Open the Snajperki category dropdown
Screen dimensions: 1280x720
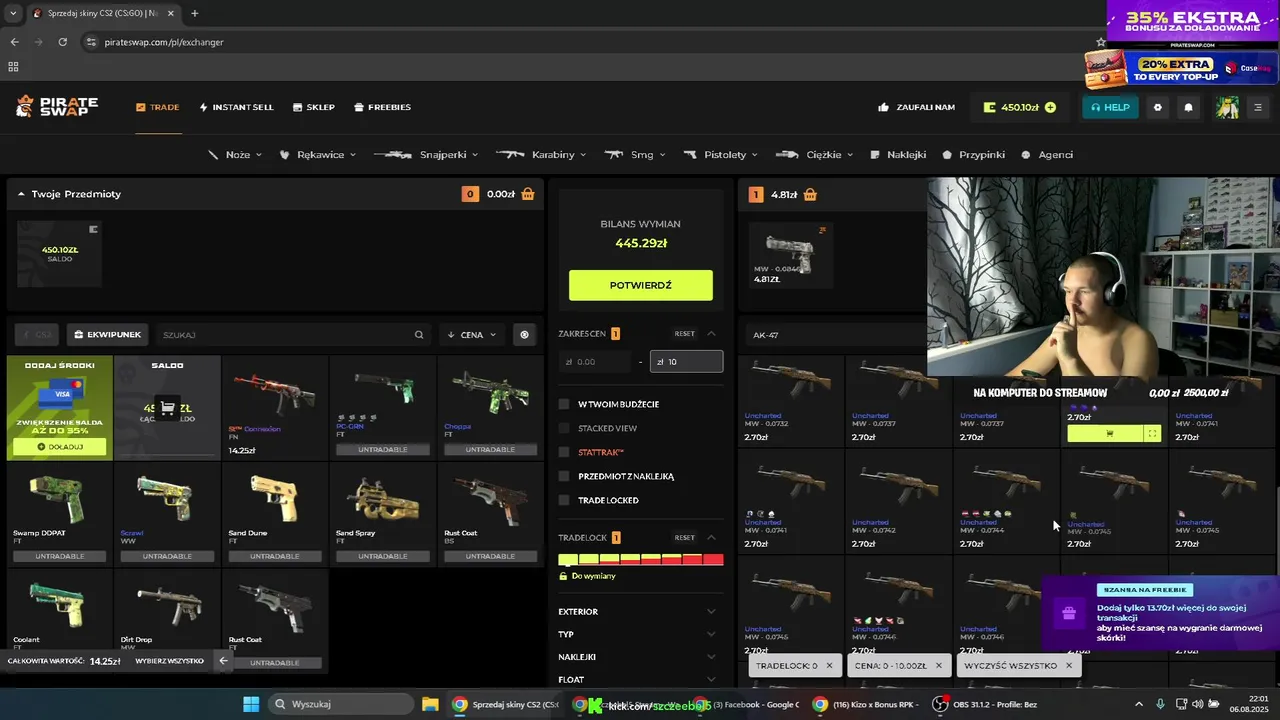[426, 155]
